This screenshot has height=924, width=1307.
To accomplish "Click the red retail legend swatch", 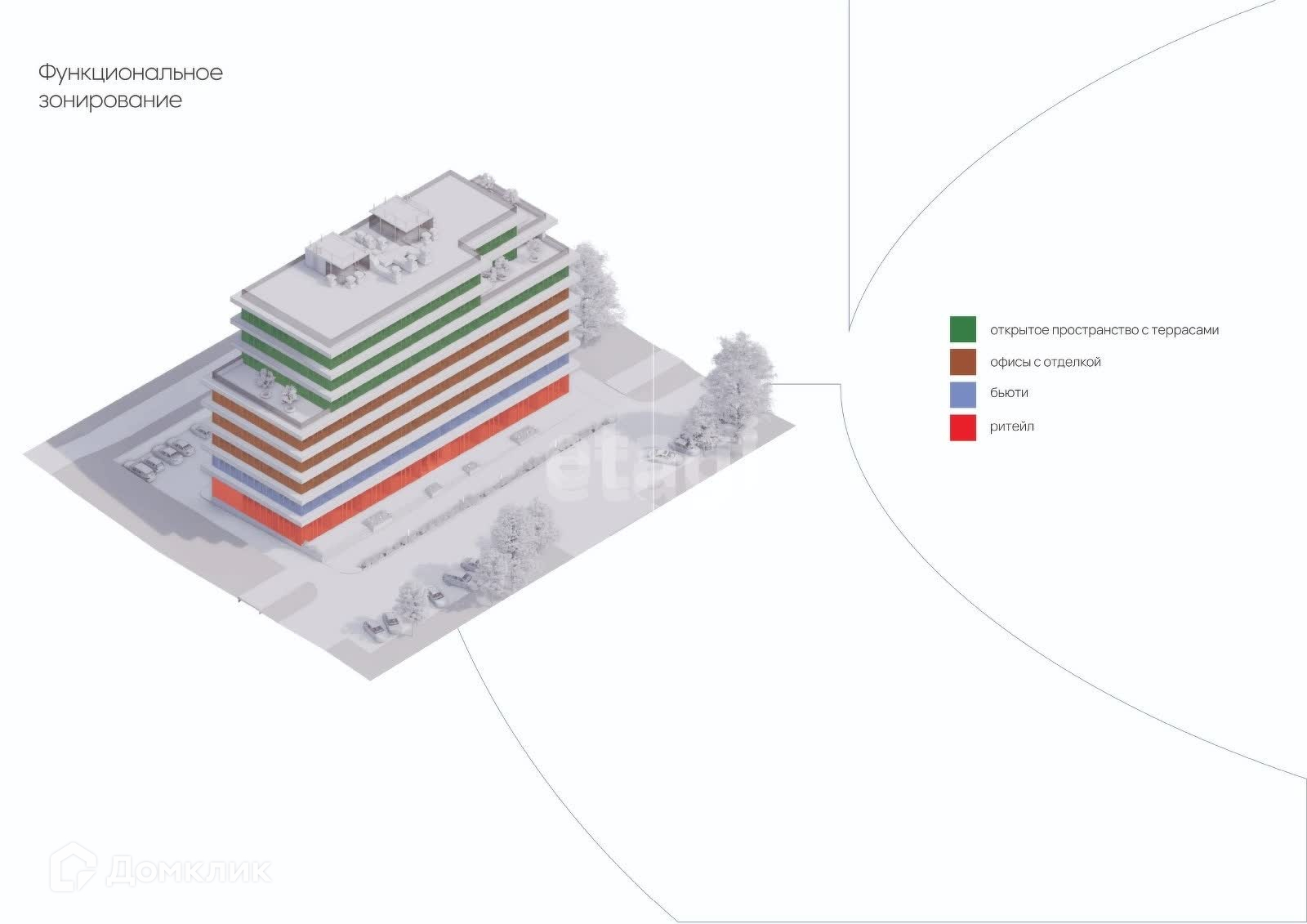I will click(x=962, y=428).
